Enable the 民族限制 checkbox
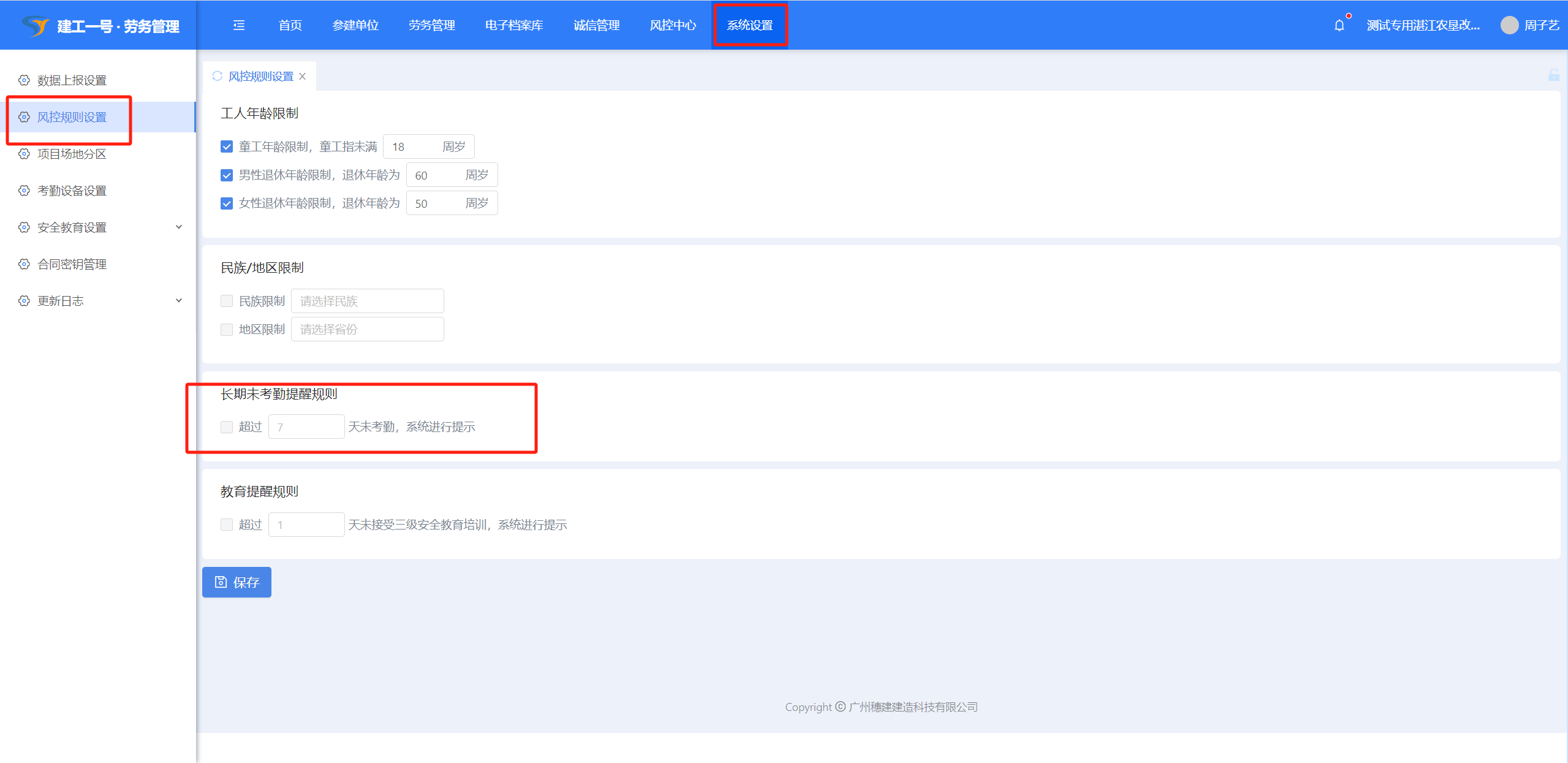This screenshot has height=763, width=1568. (227, 301)
